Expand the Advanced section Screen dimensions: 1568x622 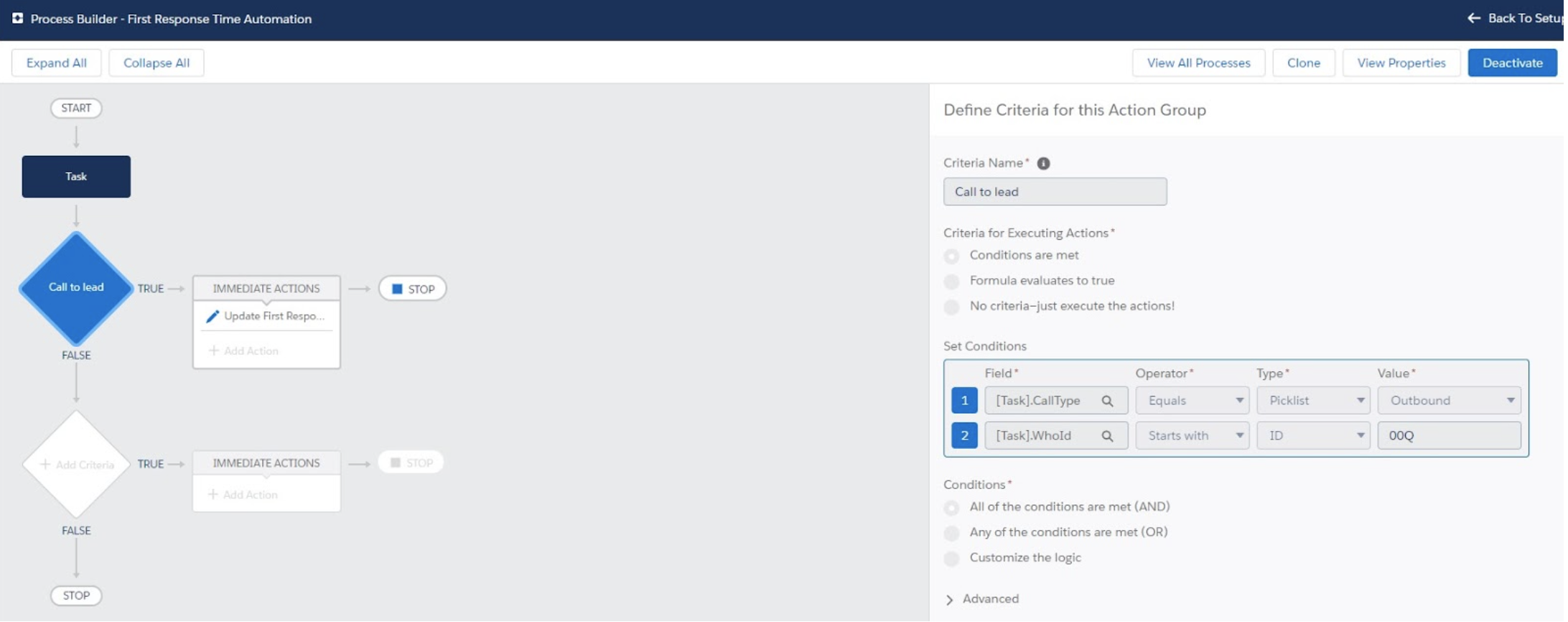pyautogui.click(x=951, y=600)
